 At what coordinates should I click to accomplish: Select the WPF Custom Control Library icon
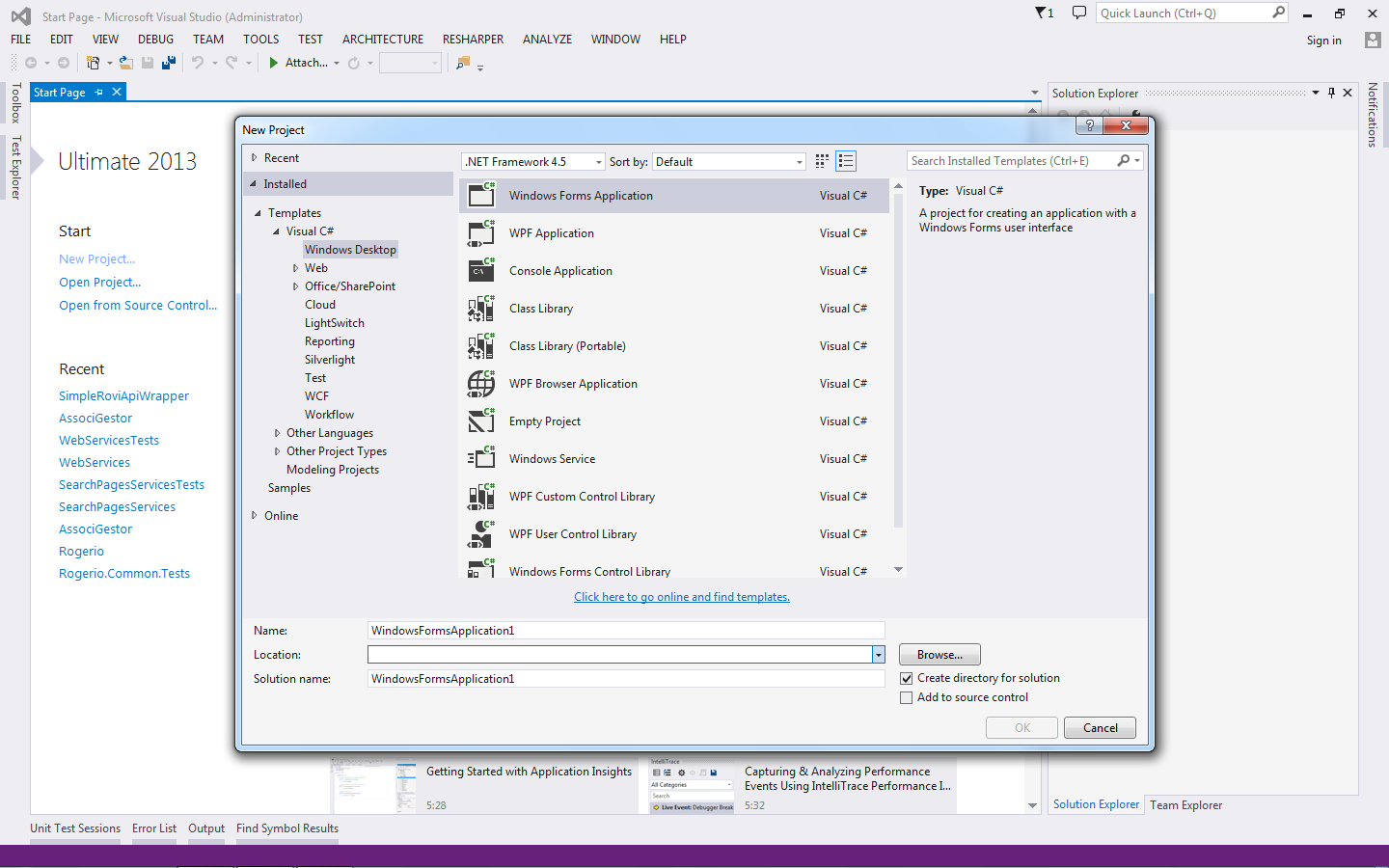481,496
